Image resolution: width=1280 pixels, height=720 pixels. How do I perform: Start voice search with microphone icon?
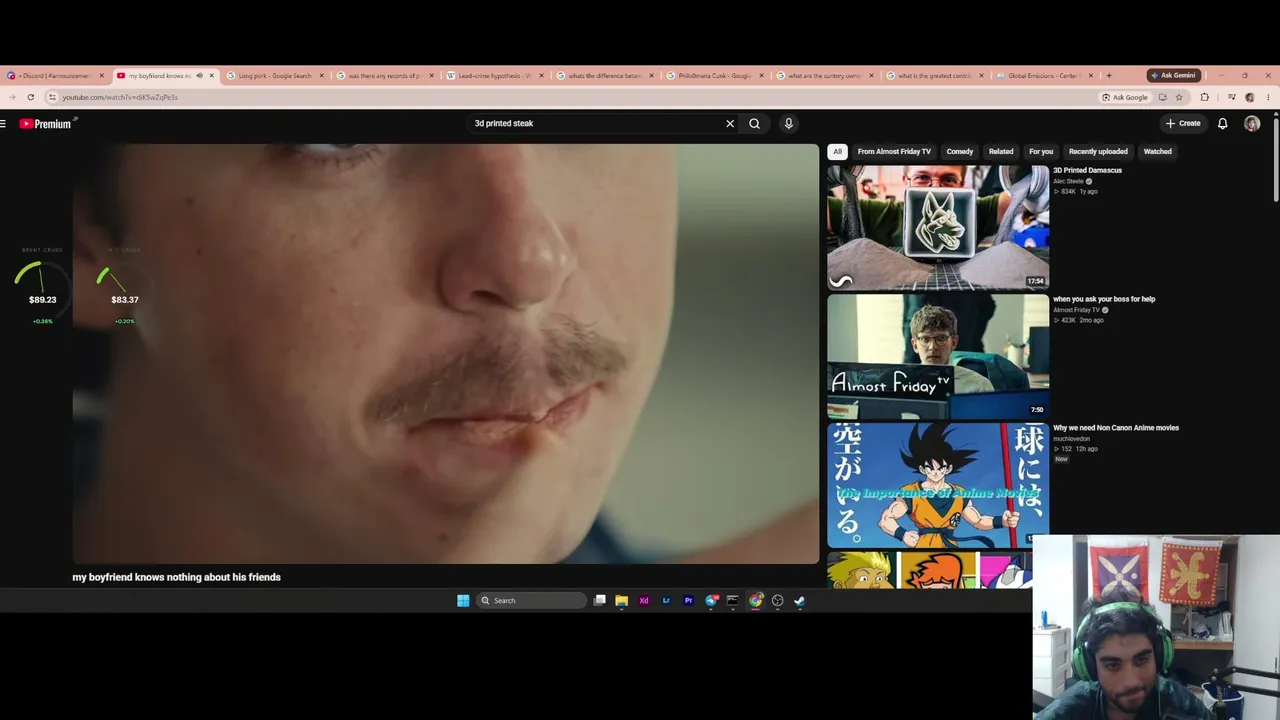click(788, 124)
